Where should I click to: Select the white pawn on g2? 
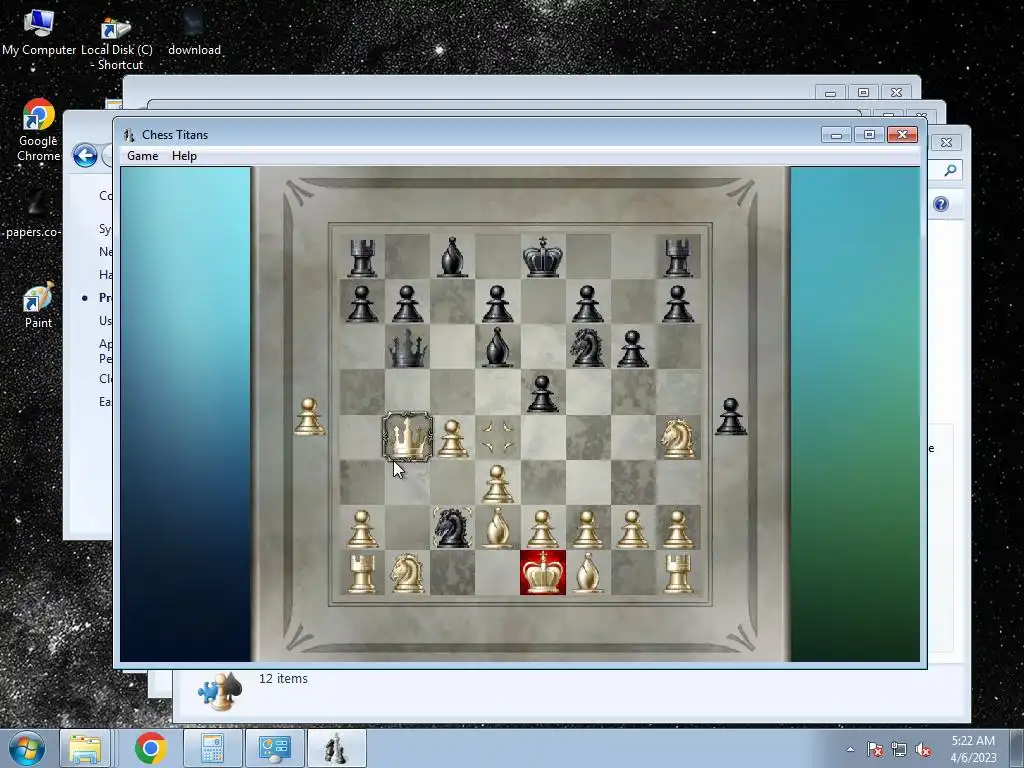(633, 528)
